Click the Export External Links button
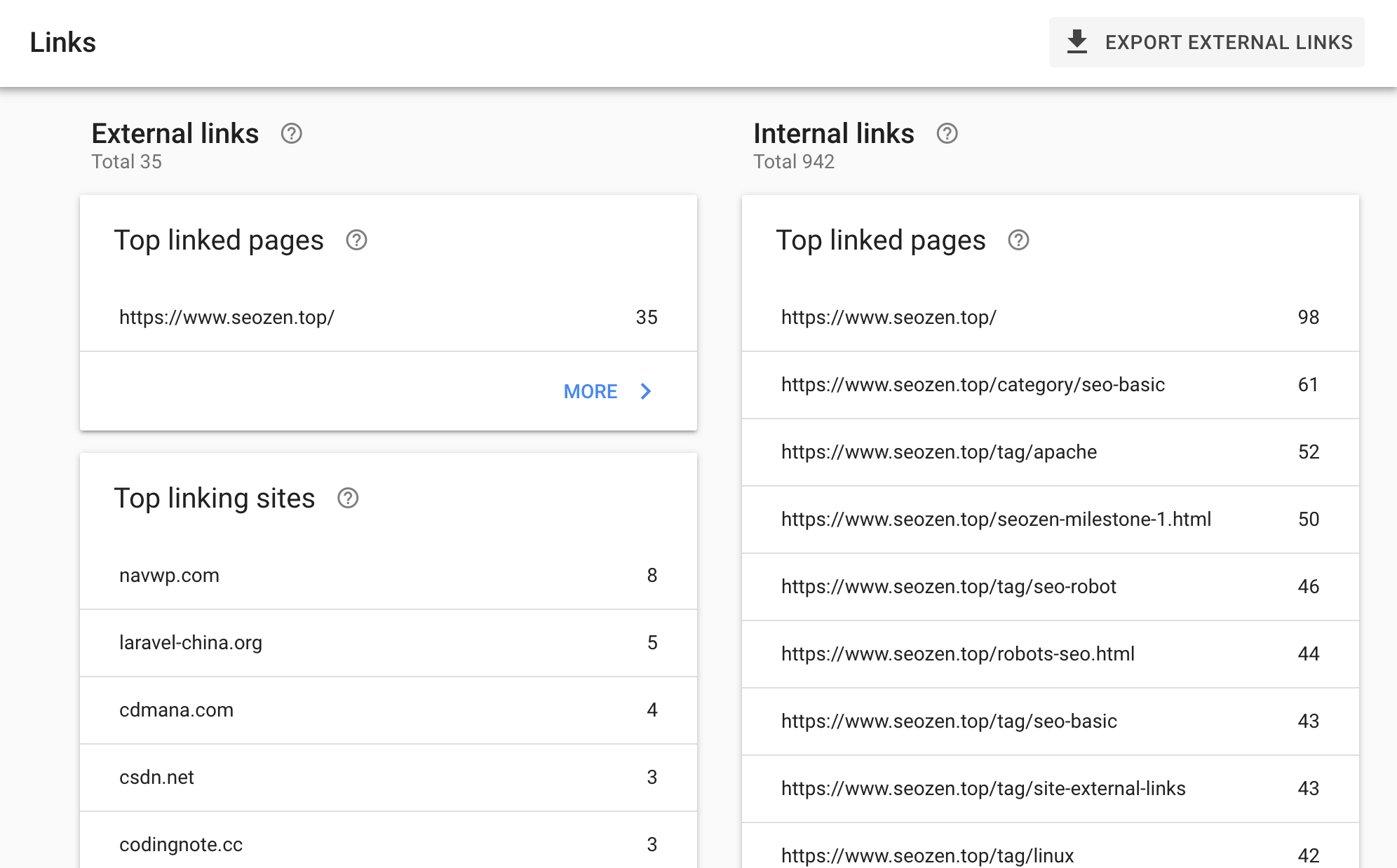This screenshot has height=868, width=1397. point(1206,42)
